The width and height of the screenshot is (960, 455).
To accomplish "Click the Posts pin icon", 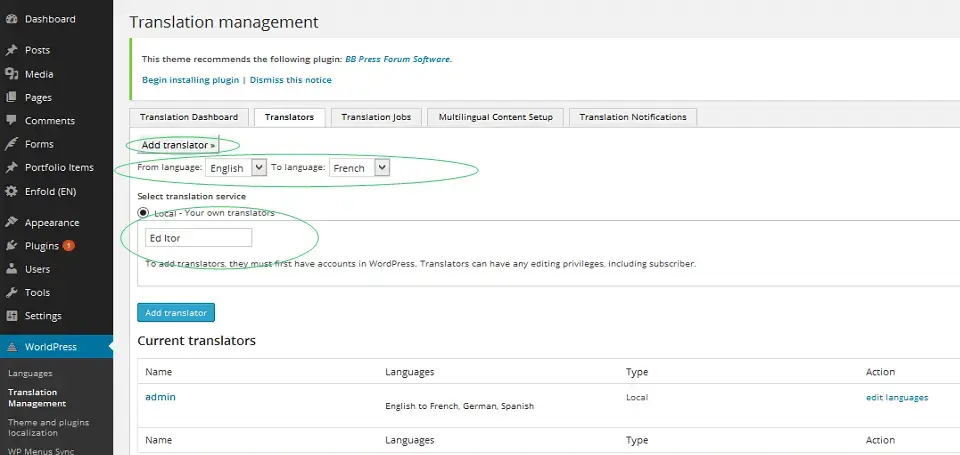I will click(11, 50).
